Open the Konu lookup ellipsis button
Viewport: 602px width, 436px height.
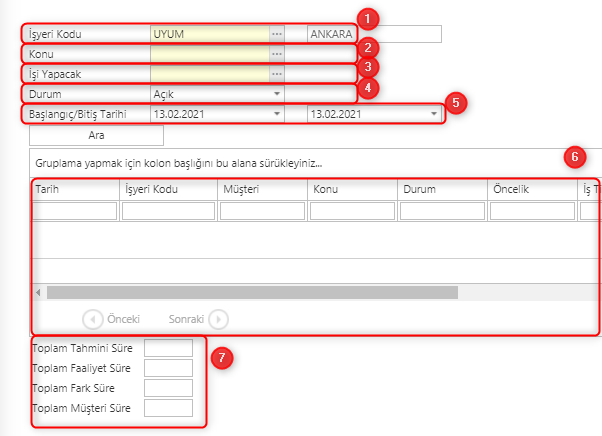tap(277, 54)
